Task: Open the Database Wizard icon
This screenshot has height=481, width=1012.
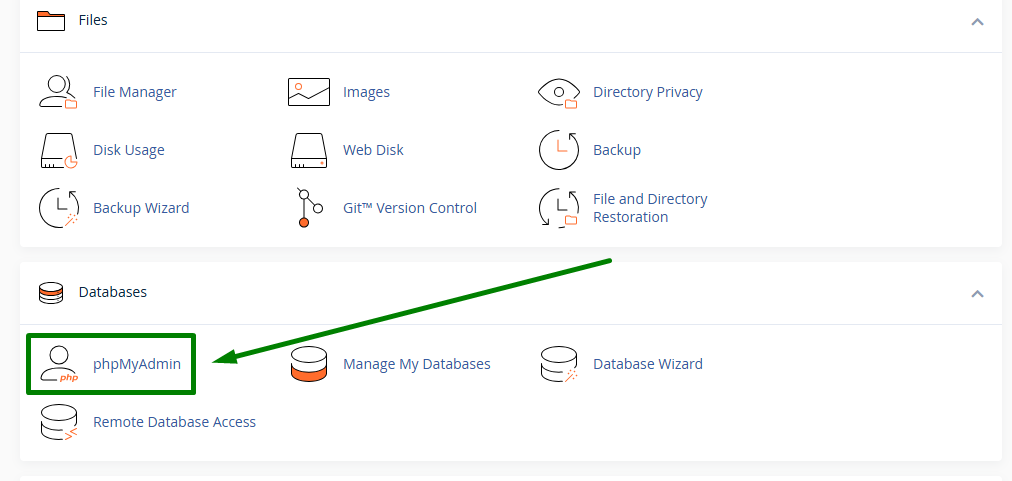Action: click(558, 364)
